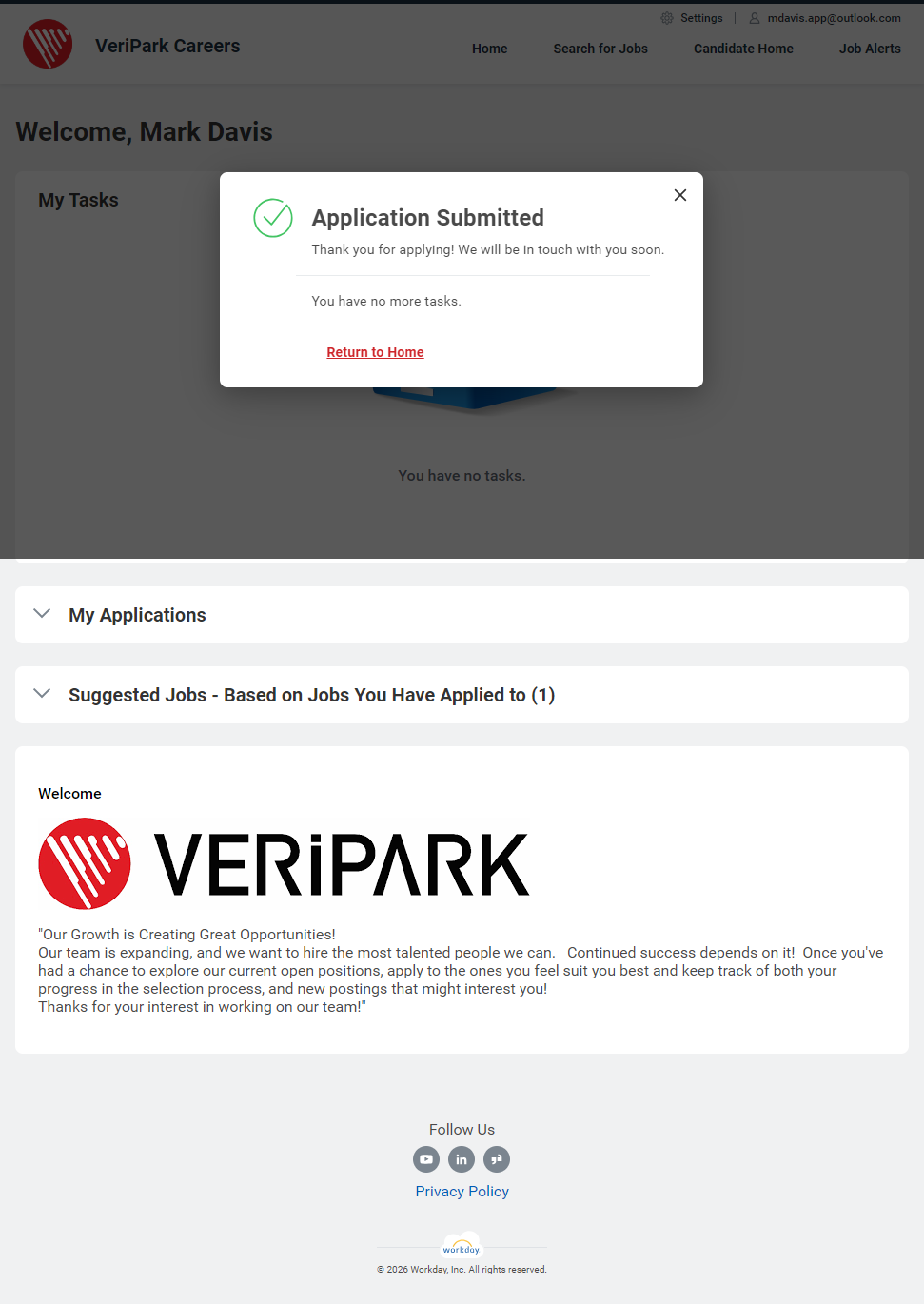The image size is (924, 1304).
Task: Click the Return to Home link
Action: click(375, 352)
